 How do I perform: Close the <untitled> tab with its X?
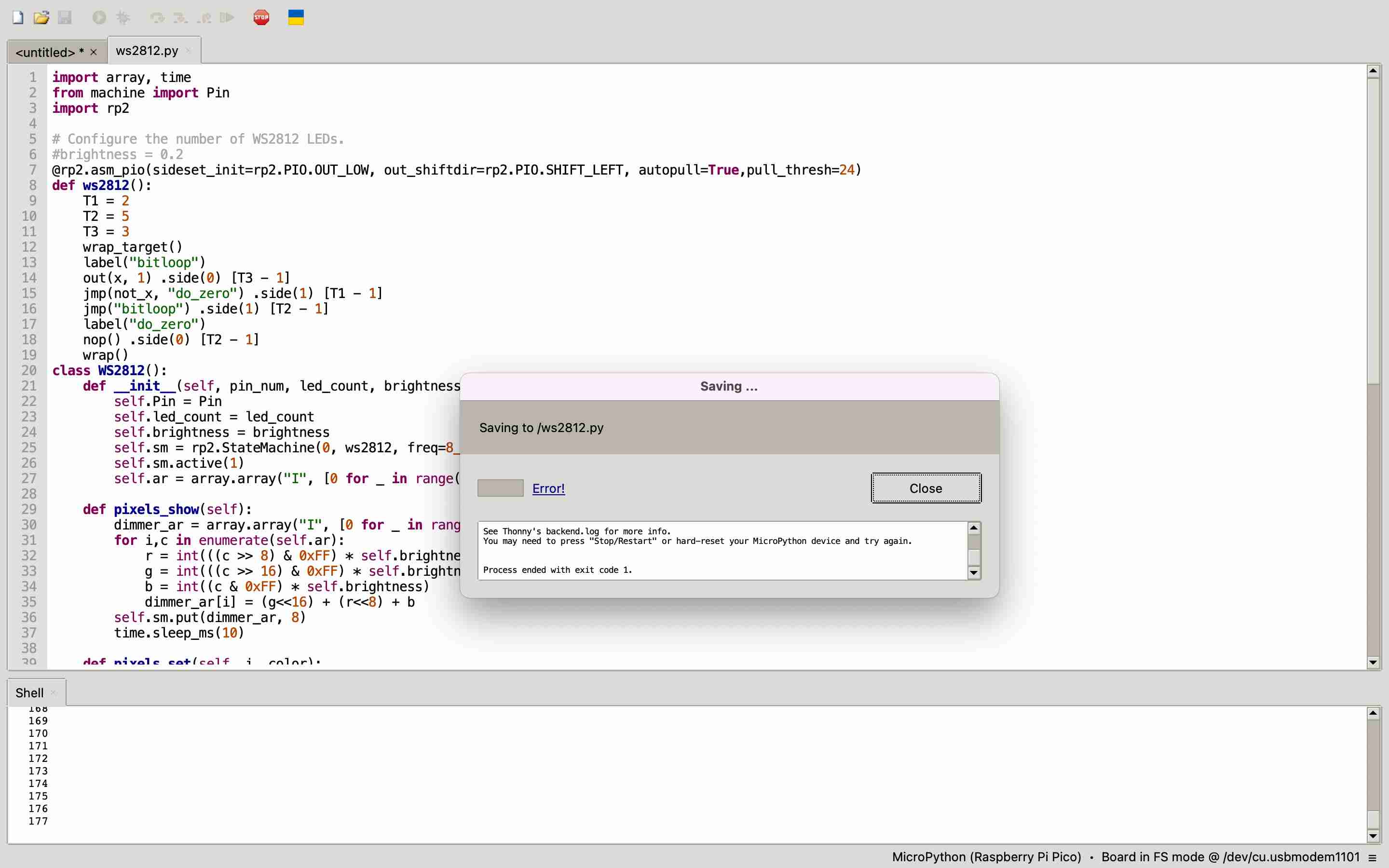tap(94, 52)
